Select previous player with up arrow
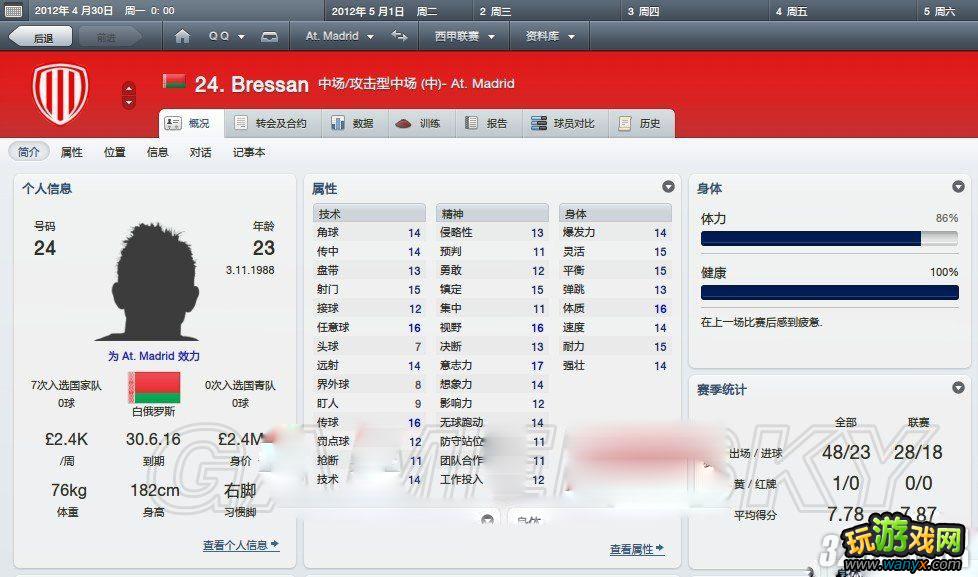This screenshot has height=577, width=978. [129, 87]
